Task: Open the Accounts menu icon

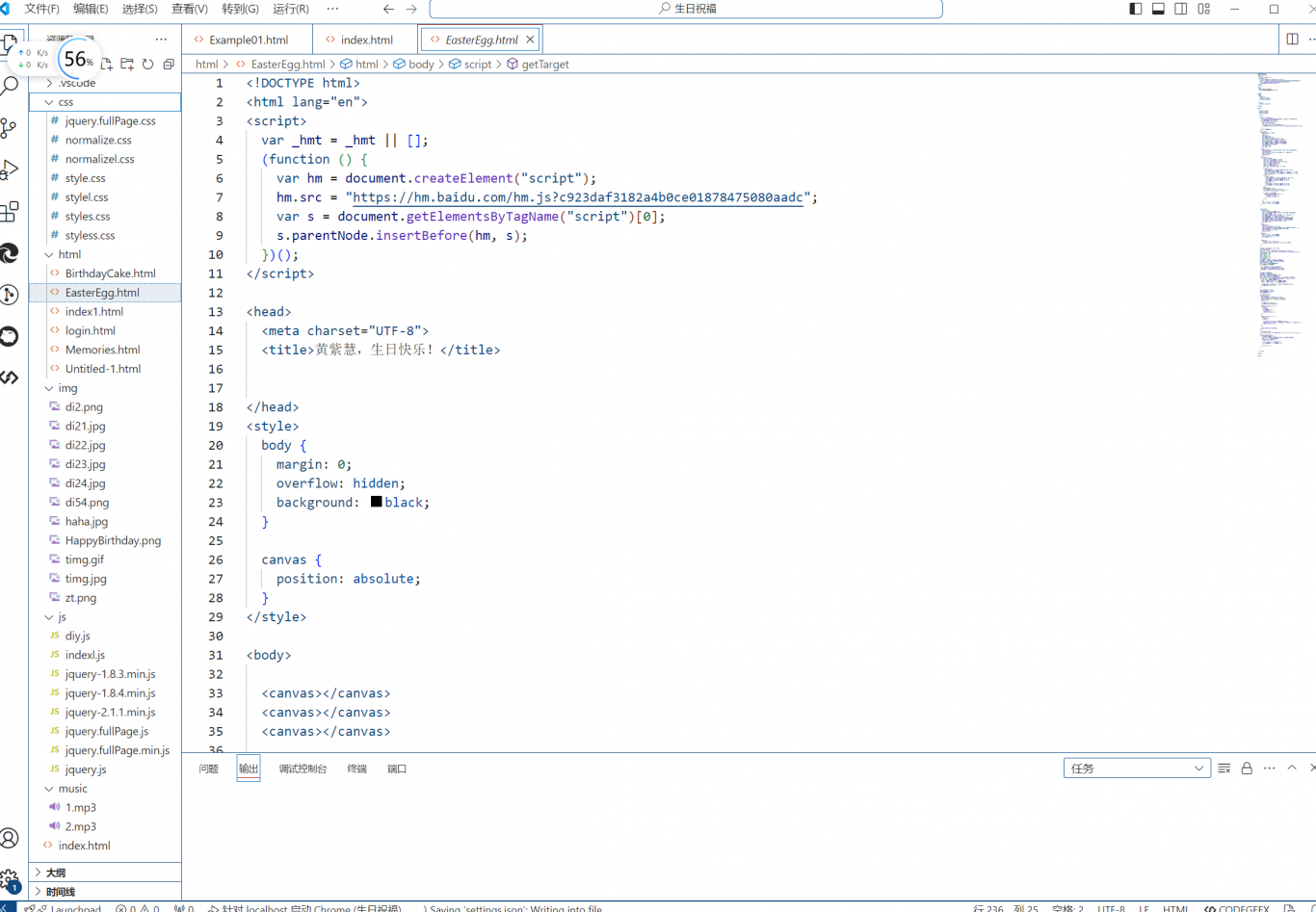Action: click(x=10, y=839)
